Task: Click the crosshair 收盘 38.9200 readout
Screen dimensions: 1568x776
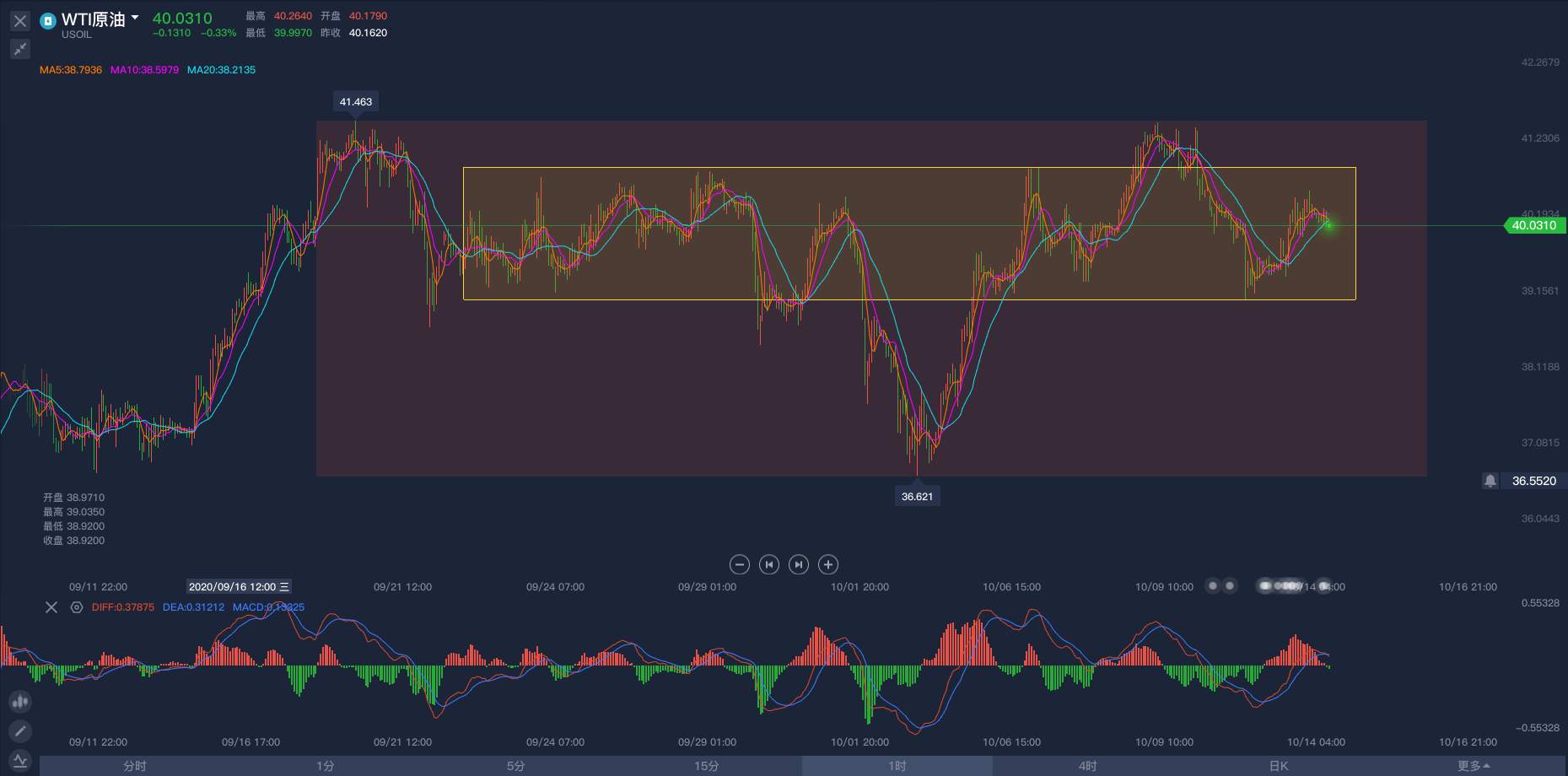Action: click(74, 541)
